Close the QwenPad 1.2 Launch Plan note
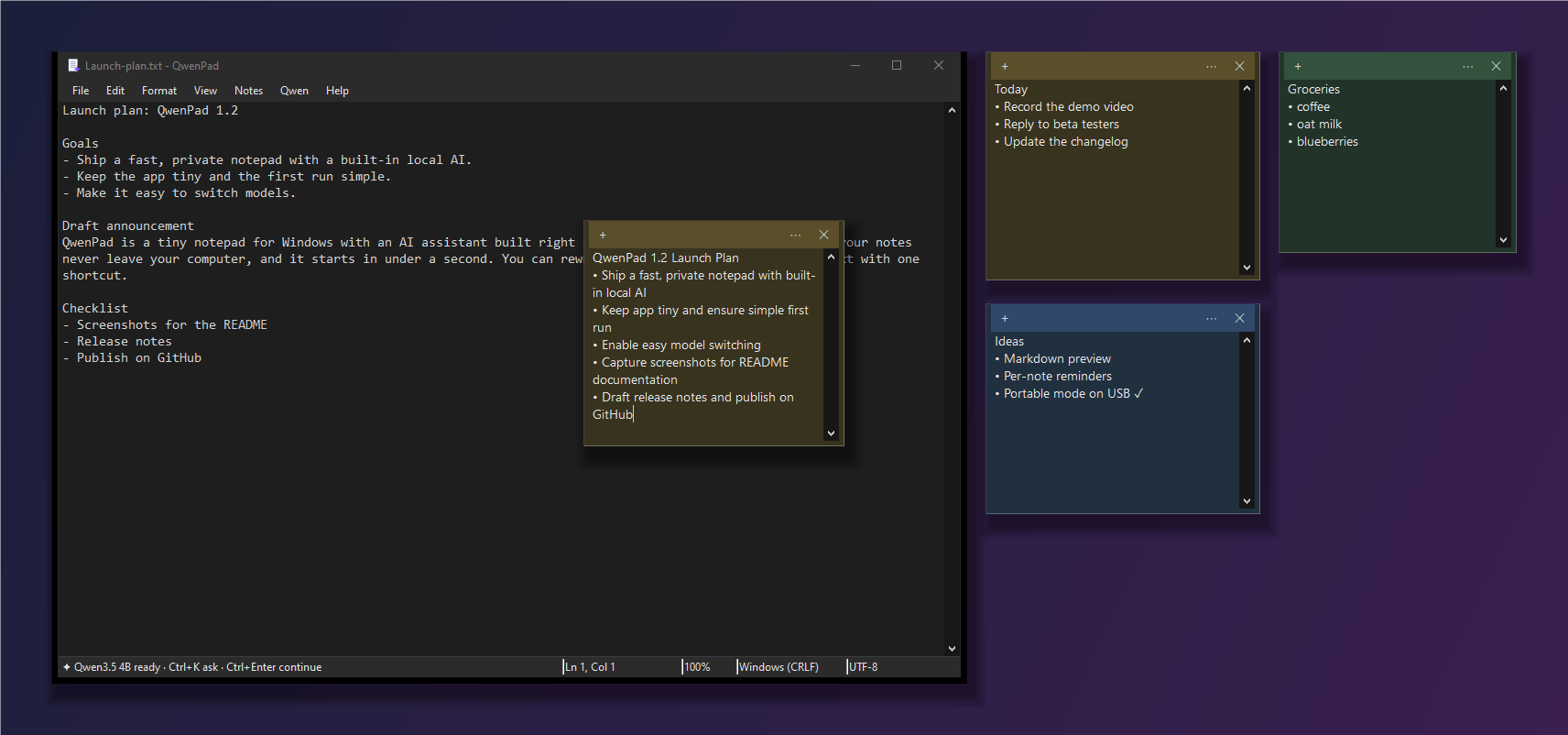 823,235
